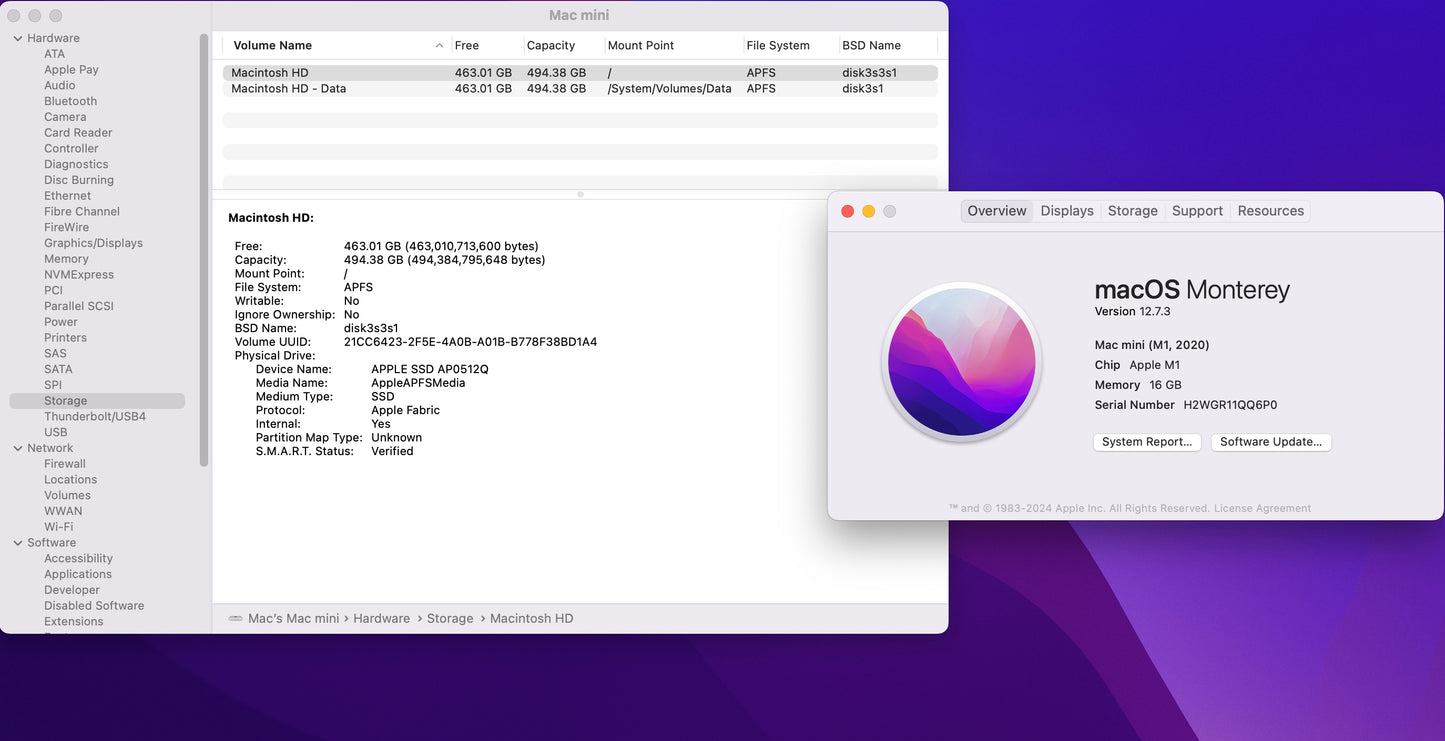Viewport: 1445px width, 741px height.
Task: Select SPI in the sidebar
Action: pos(53,385)
